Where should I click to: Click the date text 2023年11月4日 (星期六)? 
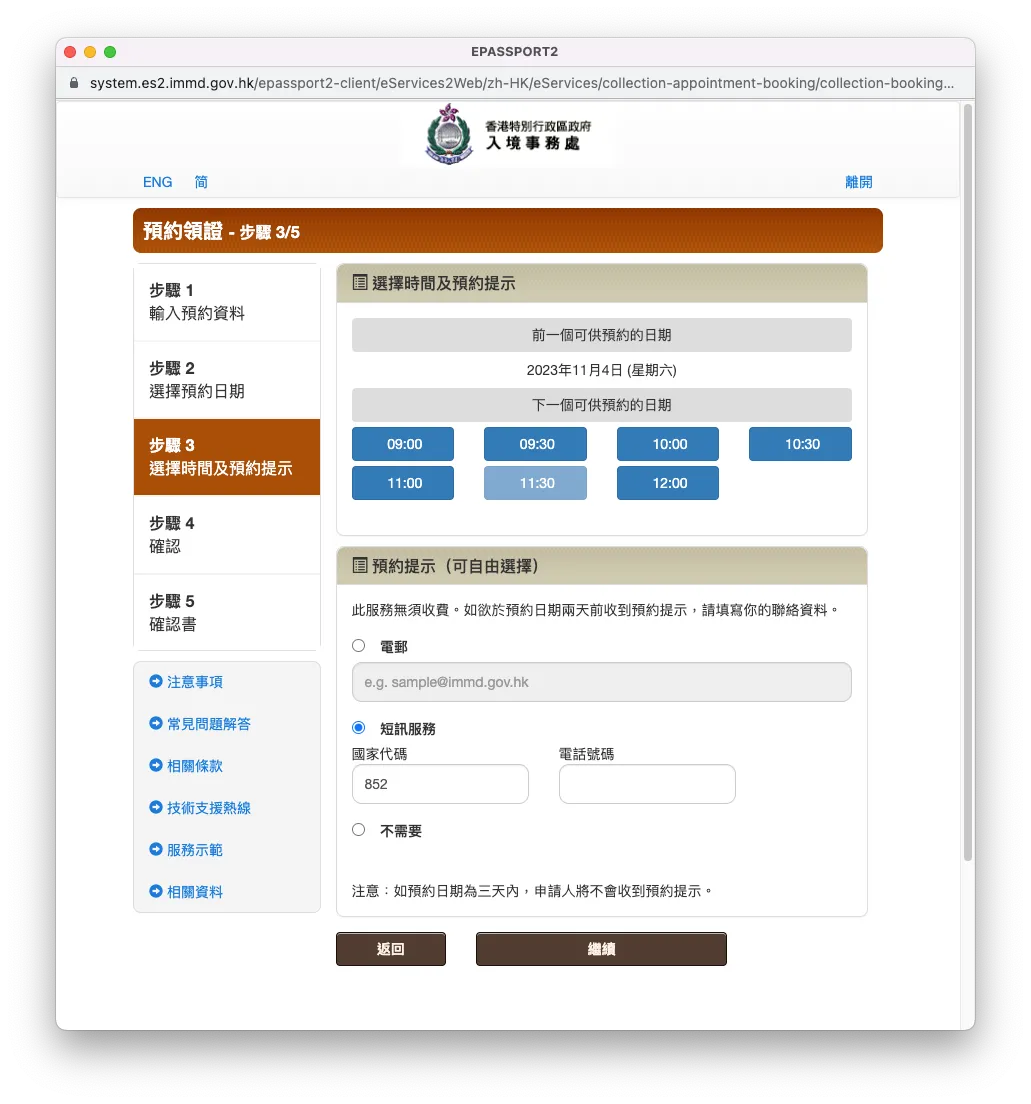click(601, 370)
